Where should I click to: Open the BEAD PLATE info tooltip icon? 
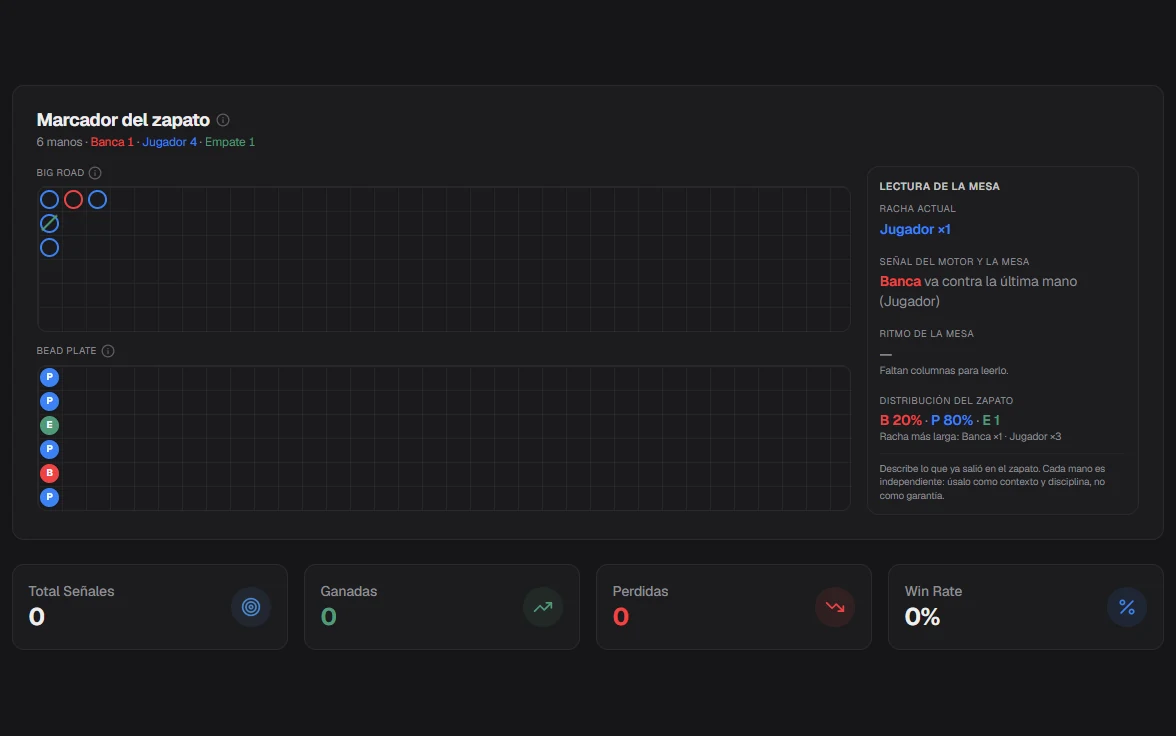(108, 351)
